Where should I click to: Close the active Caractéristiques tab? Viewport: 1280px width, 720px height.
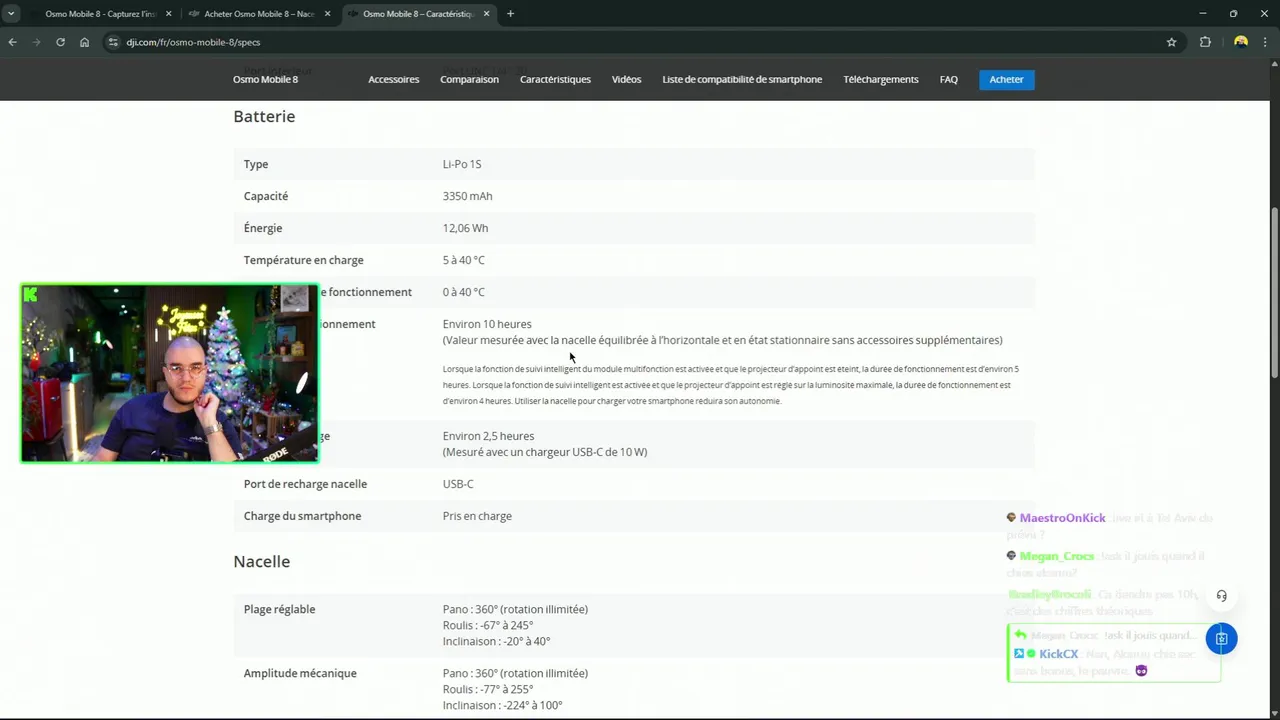click(x=486, y=14)
